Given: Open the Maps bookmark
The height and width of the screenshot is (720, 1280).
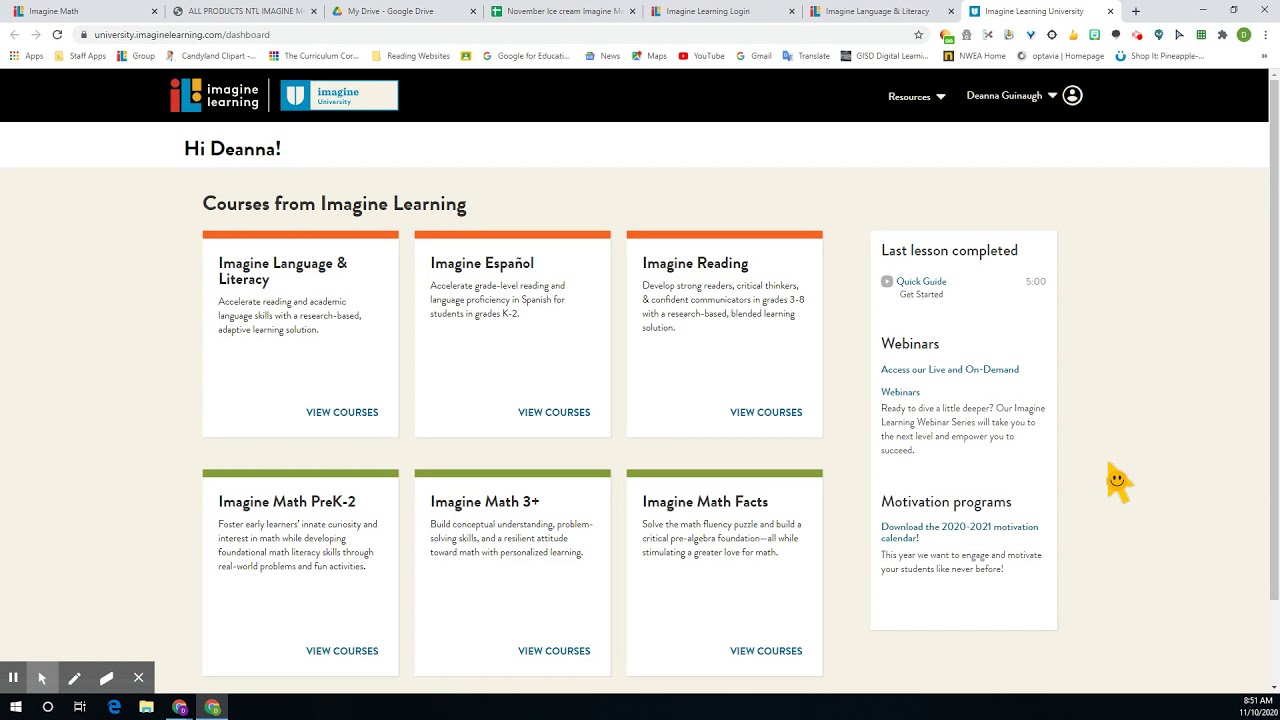Looking at the screenshot, I should [649, 56].
